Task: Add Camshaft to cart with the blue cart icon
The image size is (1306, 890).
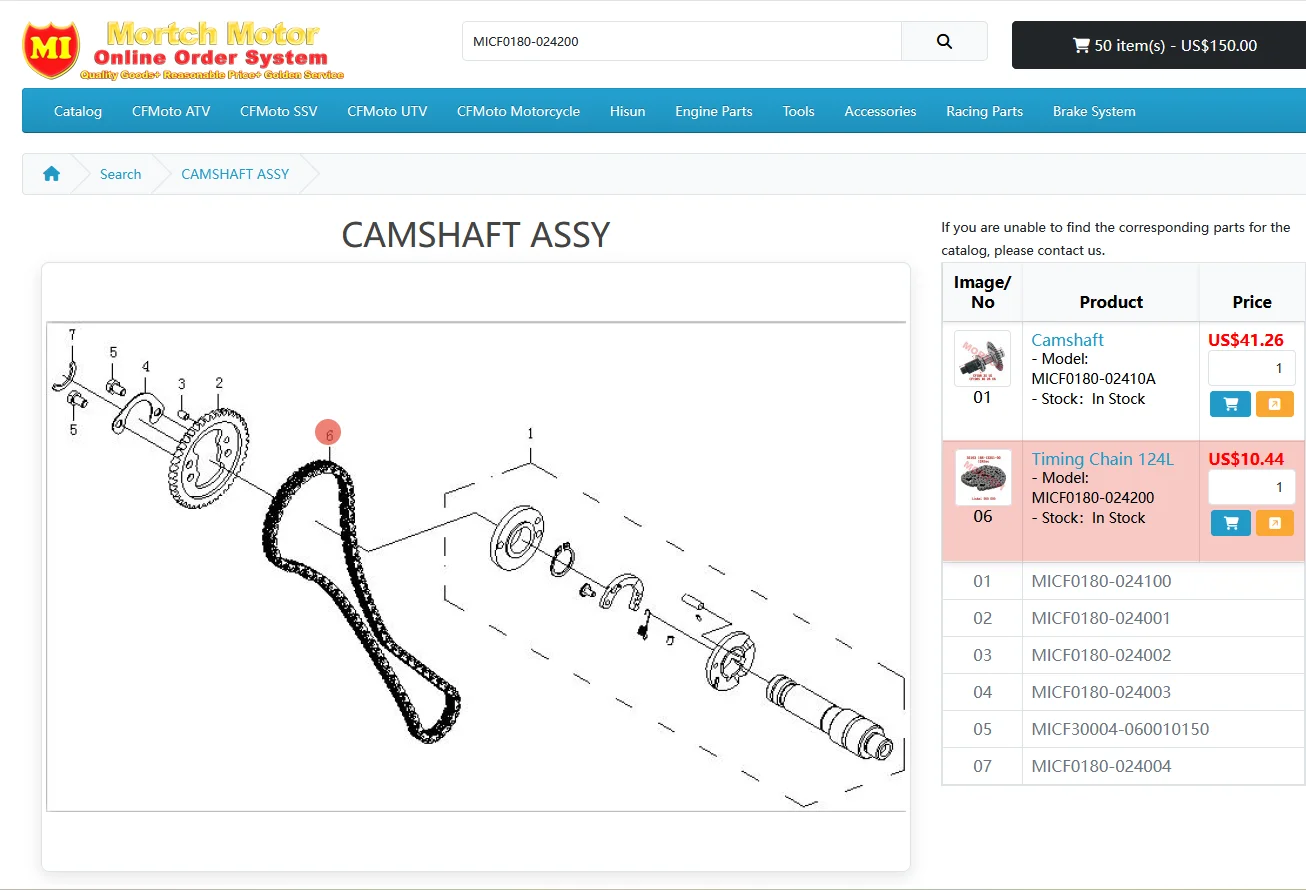Action: click(1230, 404)
